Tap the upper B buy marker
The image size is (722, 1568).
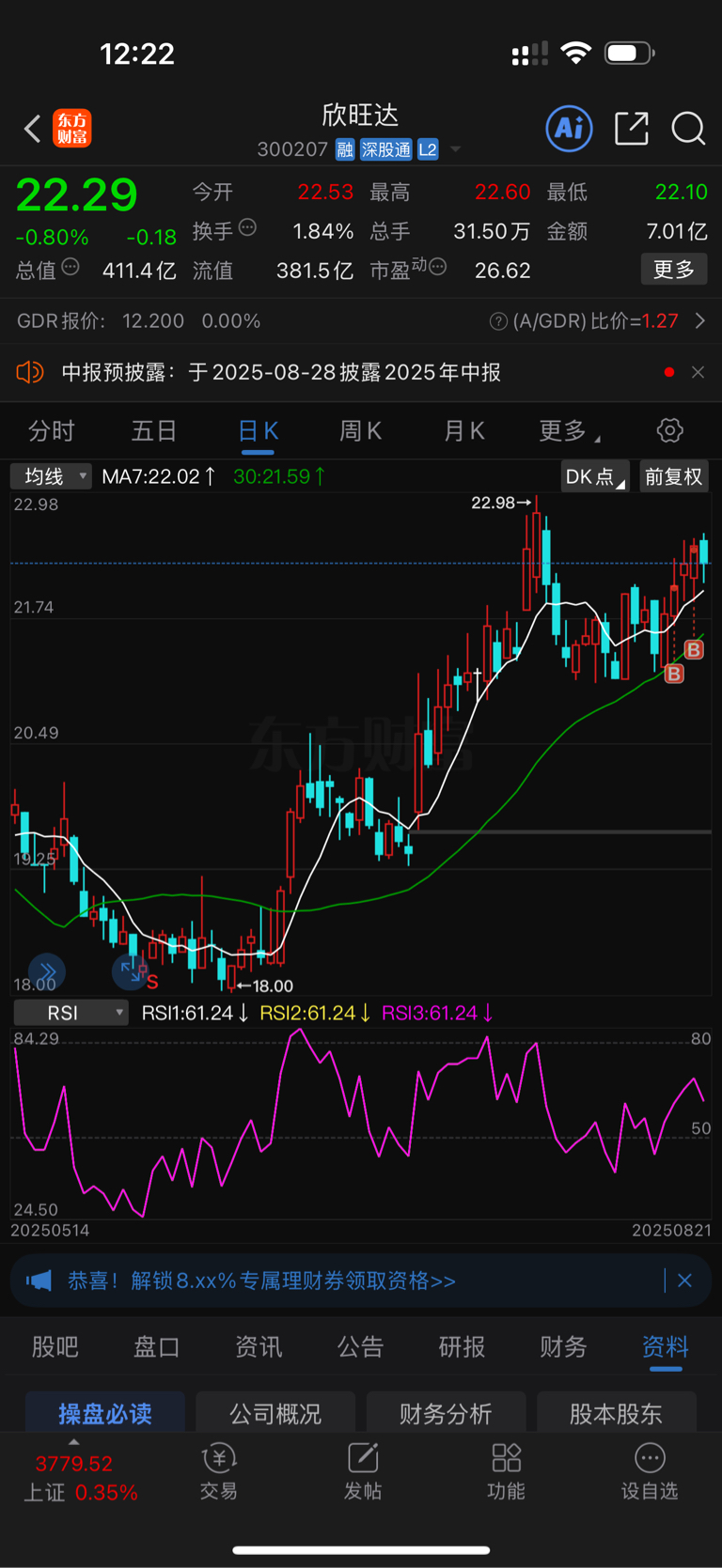[x=694, y=649]
